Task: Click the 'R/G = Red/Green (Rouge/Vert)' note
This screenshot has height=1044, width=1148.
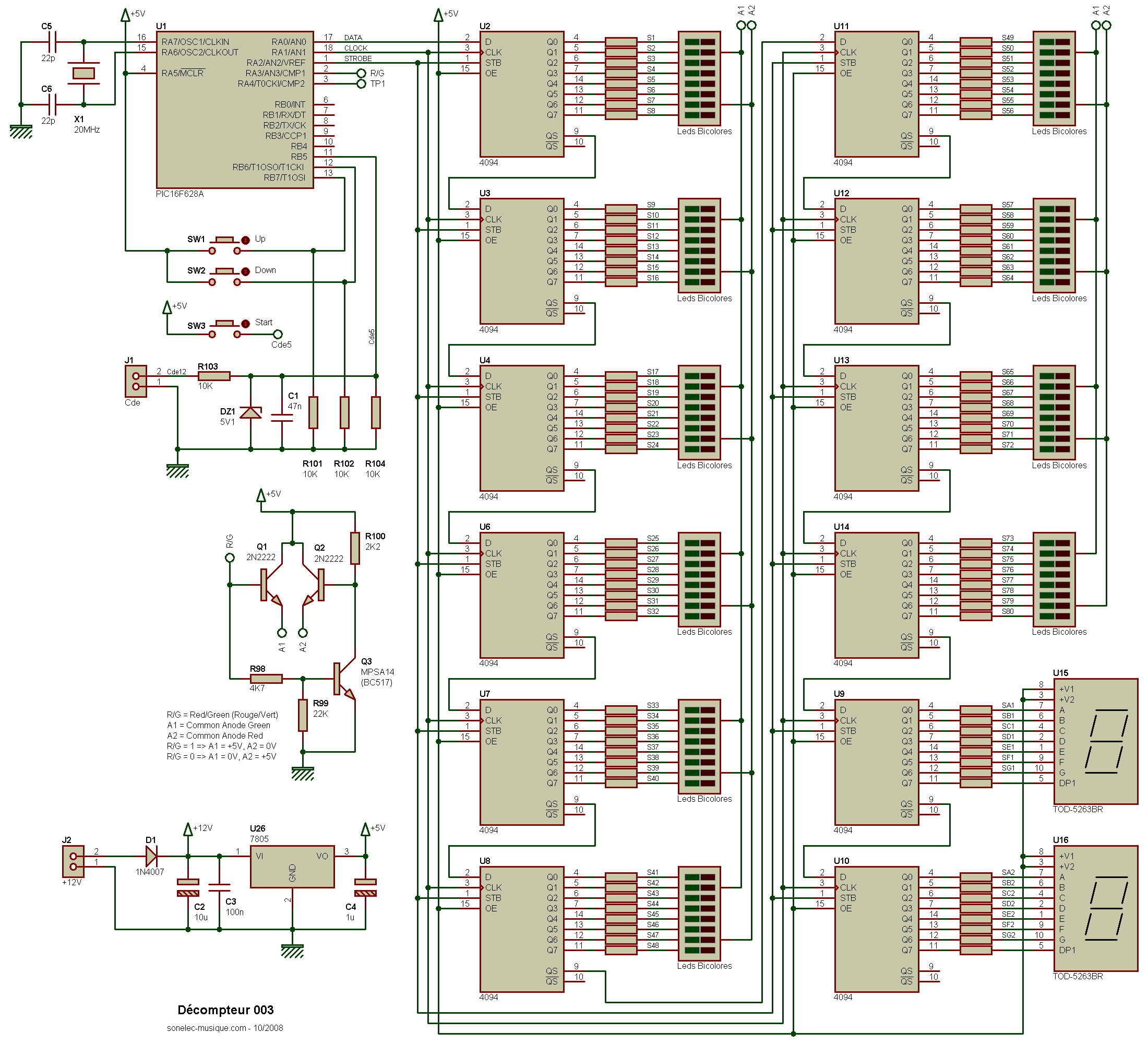Action: pos(223,715)
